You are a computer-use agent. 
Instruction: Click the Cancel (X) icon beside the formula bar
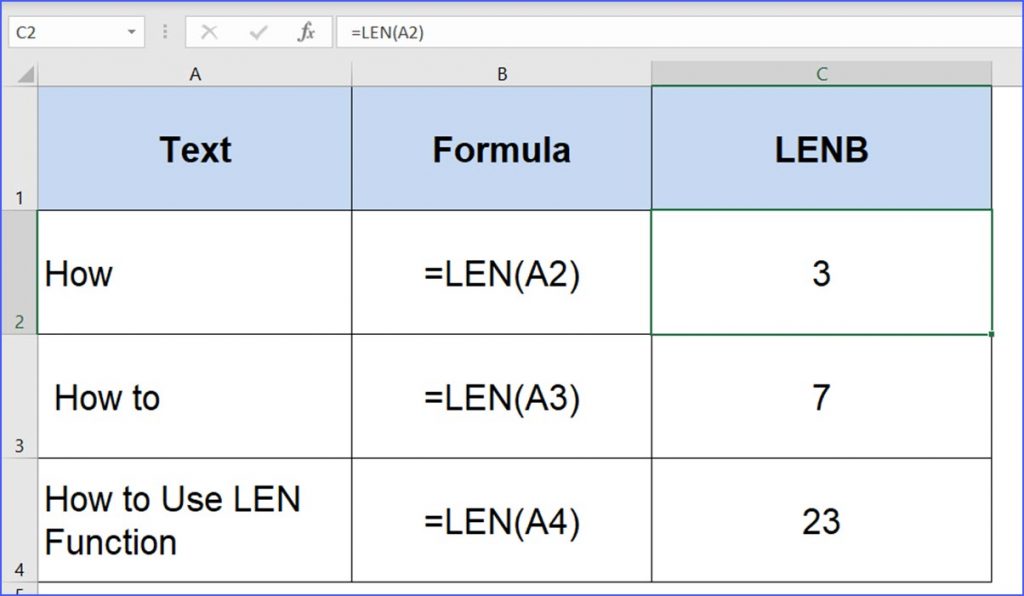(210, 31)
